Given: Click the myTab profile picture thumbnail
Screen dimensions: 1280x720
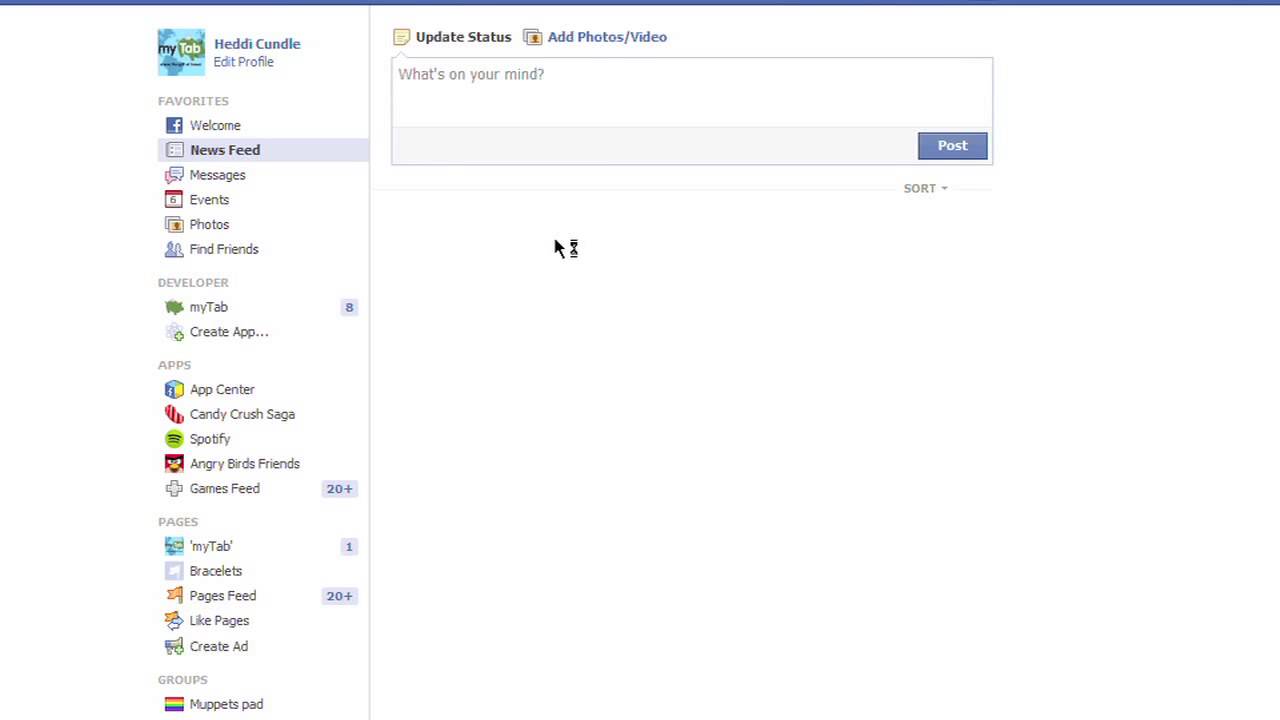Looking at the screenshot, I should [x=181, y=52].
